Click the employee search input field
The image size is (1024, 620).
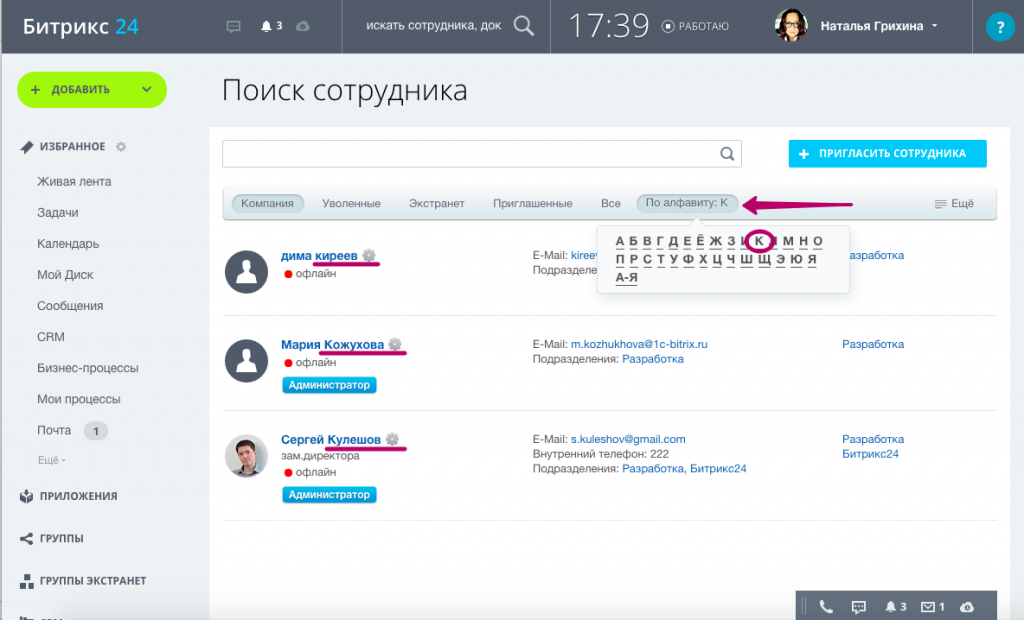click(x=481, y=154)
